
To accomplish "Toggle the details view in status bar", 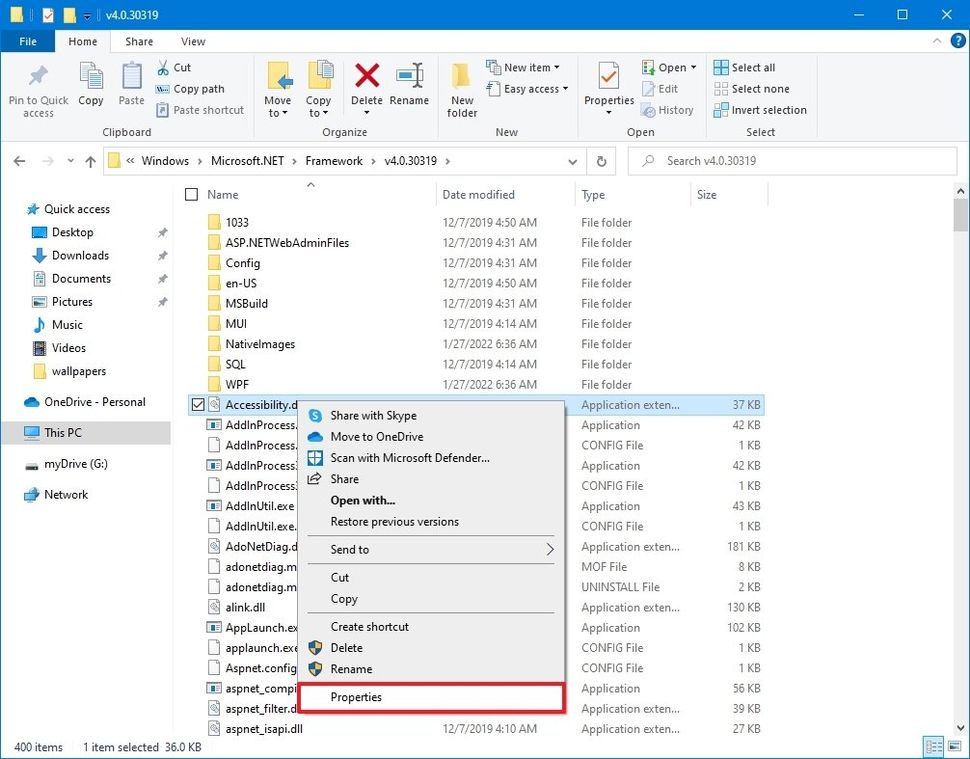I will pos(932,747).
